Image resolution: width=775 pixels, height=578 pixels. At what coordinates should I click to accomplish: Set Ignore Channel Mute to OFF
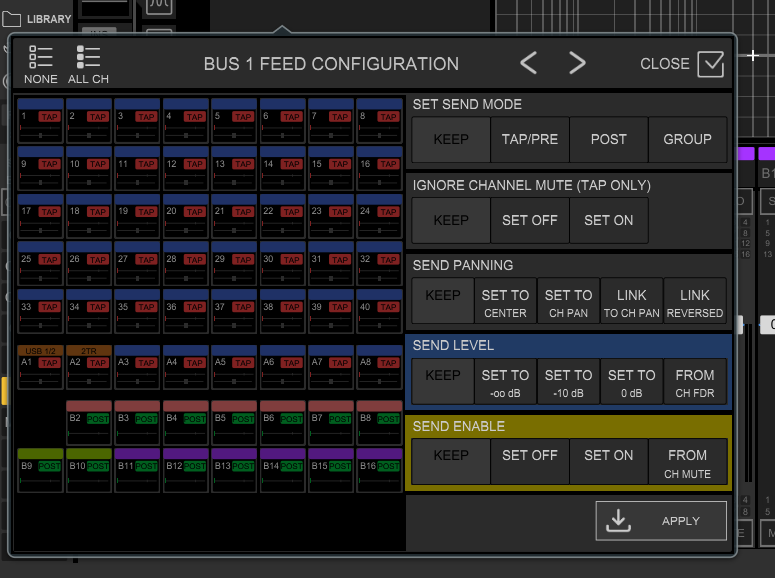529,221
